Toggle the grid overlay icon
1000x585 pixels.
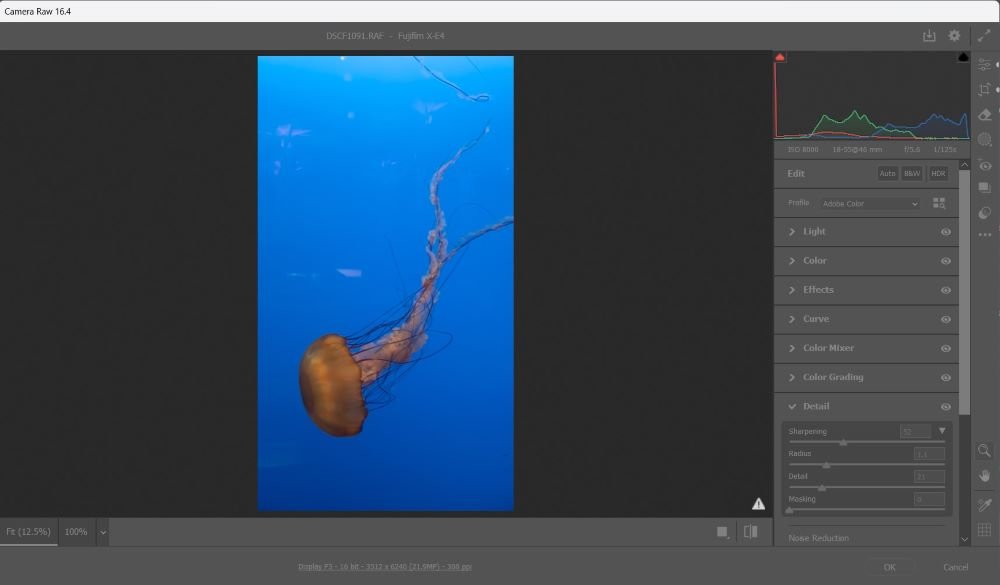pos(985,530)
